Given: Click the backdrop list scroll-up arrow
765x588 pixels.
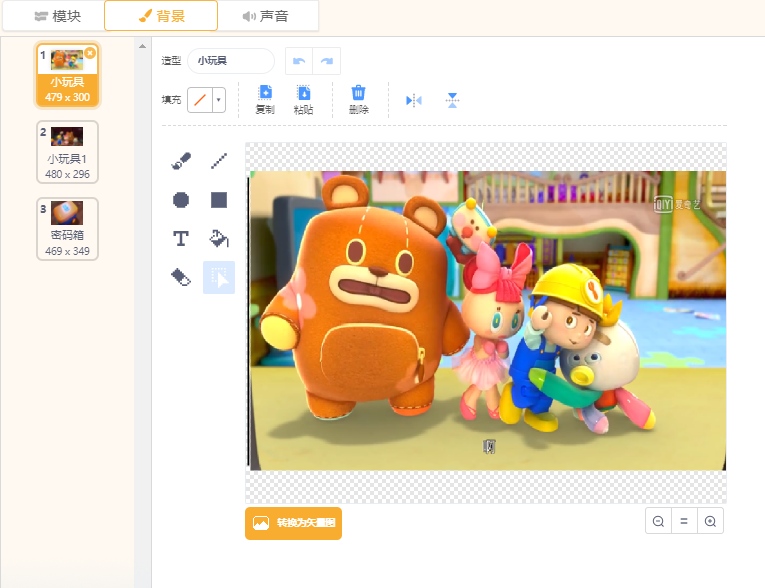Looking at the screenshot, I should point(142,46).
